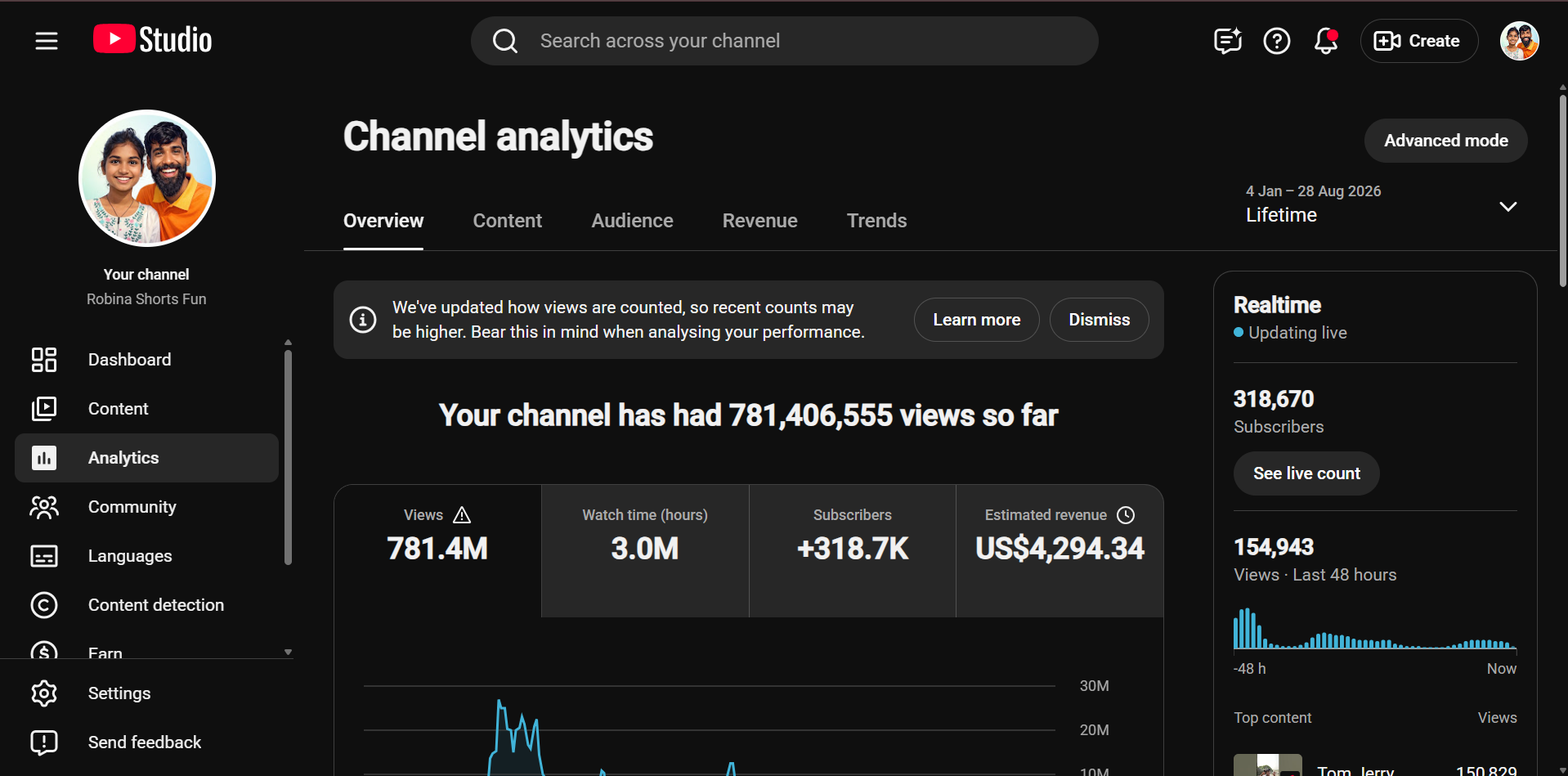Open the notifications bell
This screenshot has height=776, width=1568.
pyautogui.click(x=1326, y=41)
